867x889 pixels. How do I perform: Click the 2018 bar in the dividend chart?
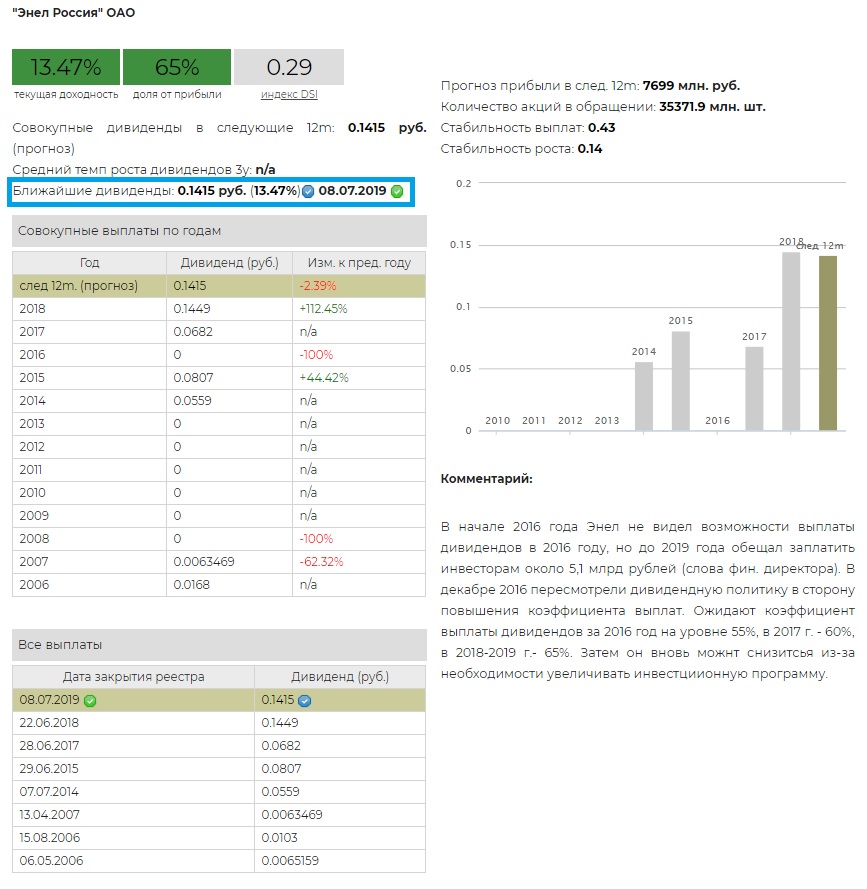point(791,340)
